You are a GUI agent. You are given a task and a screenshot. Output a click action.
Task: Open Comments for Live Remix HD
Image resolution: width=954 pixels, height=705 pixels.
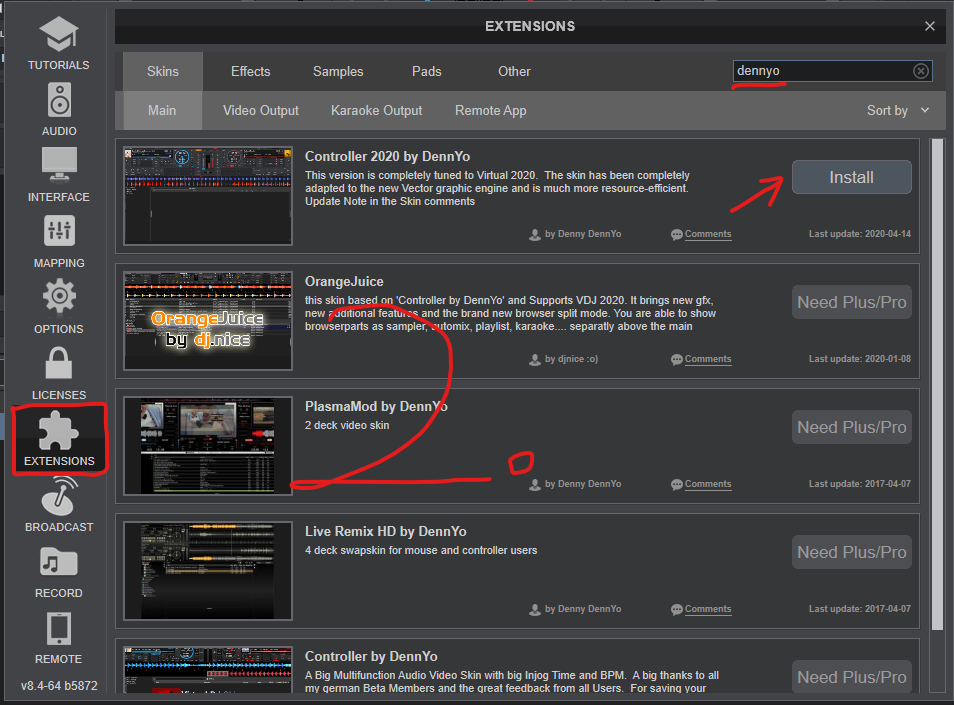(x=708, y=609)
